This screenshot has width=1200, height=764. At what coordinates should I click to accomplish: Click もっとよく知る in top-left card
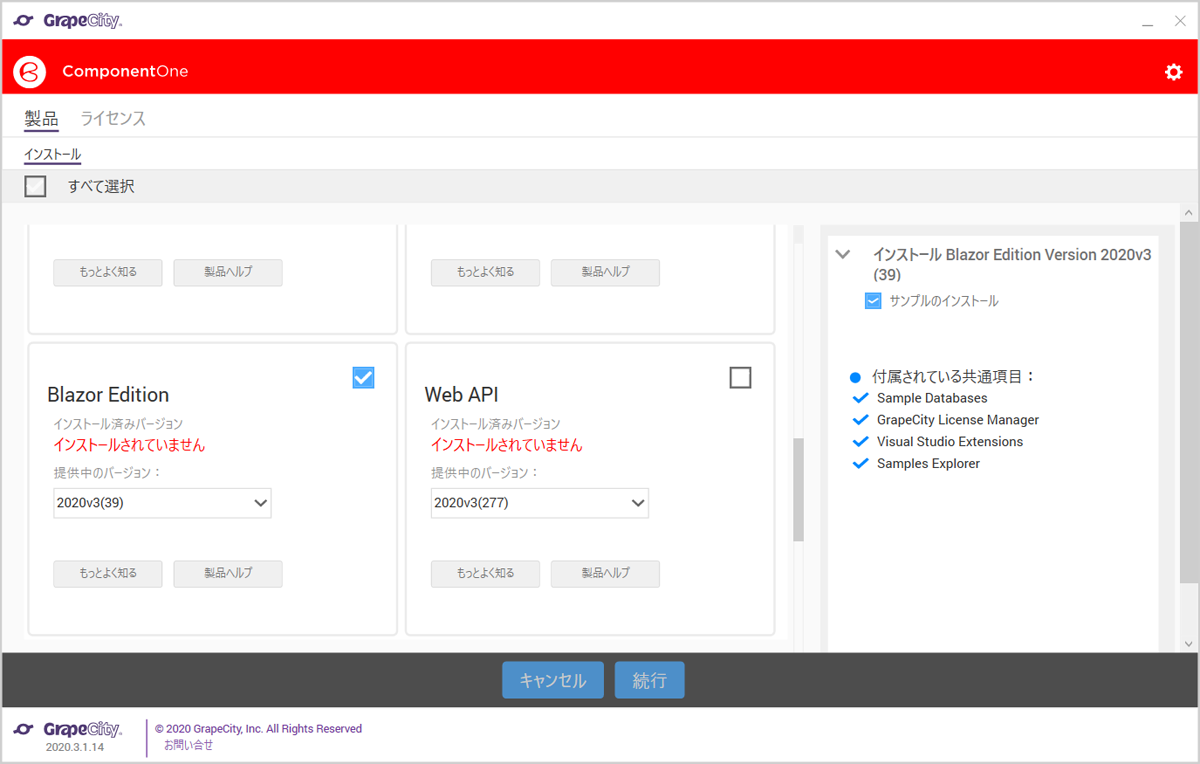pyautogui.click(x=108, y=273)
